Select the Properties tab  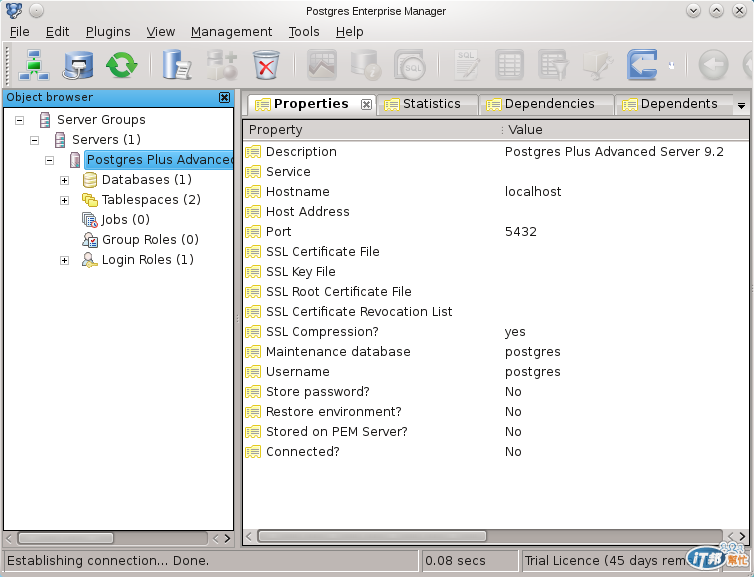coord(311,104)
